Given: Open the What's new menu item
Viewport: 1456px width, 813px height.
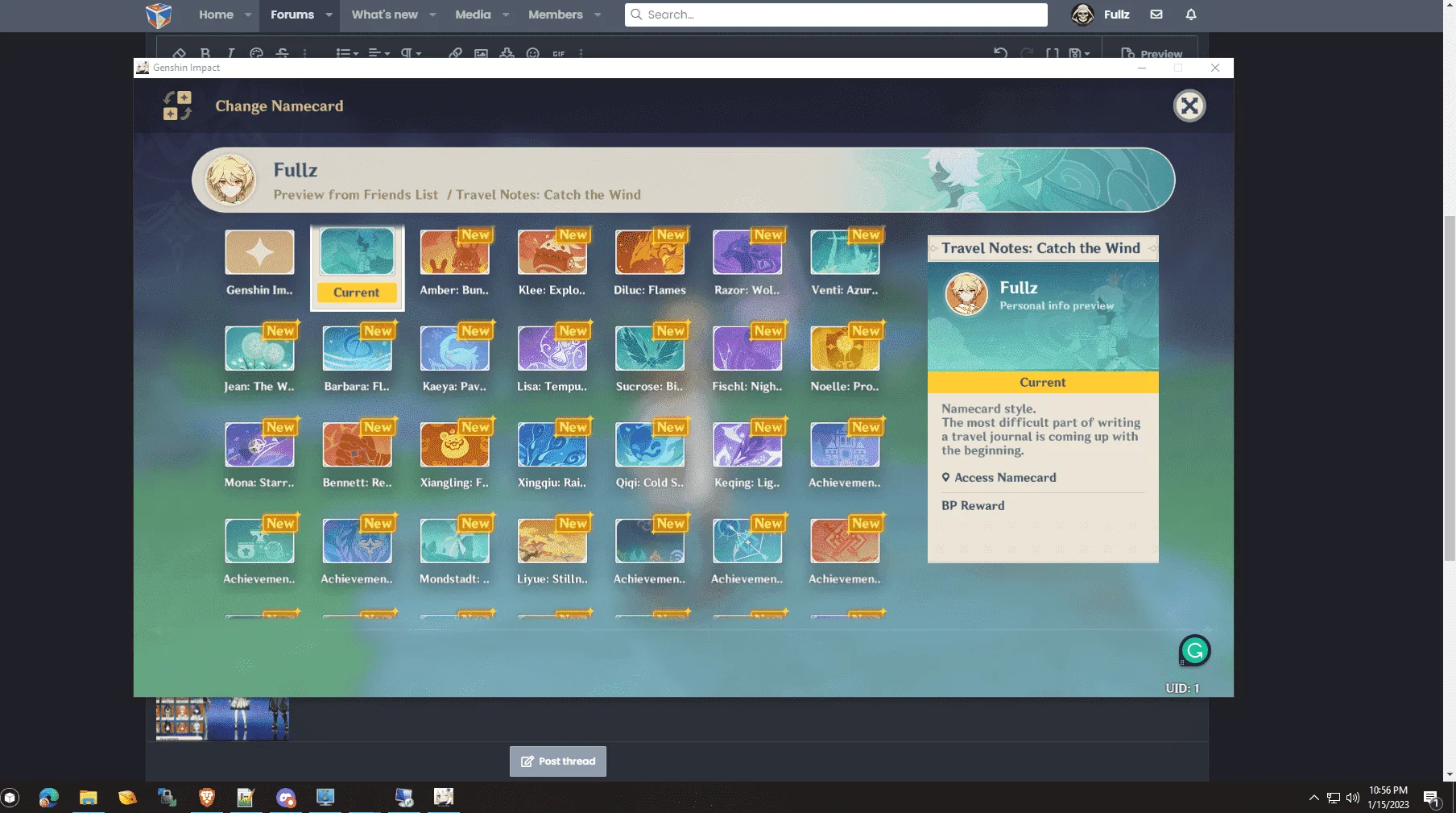Looking at the screenshot, I should click(x=384, y=15).
